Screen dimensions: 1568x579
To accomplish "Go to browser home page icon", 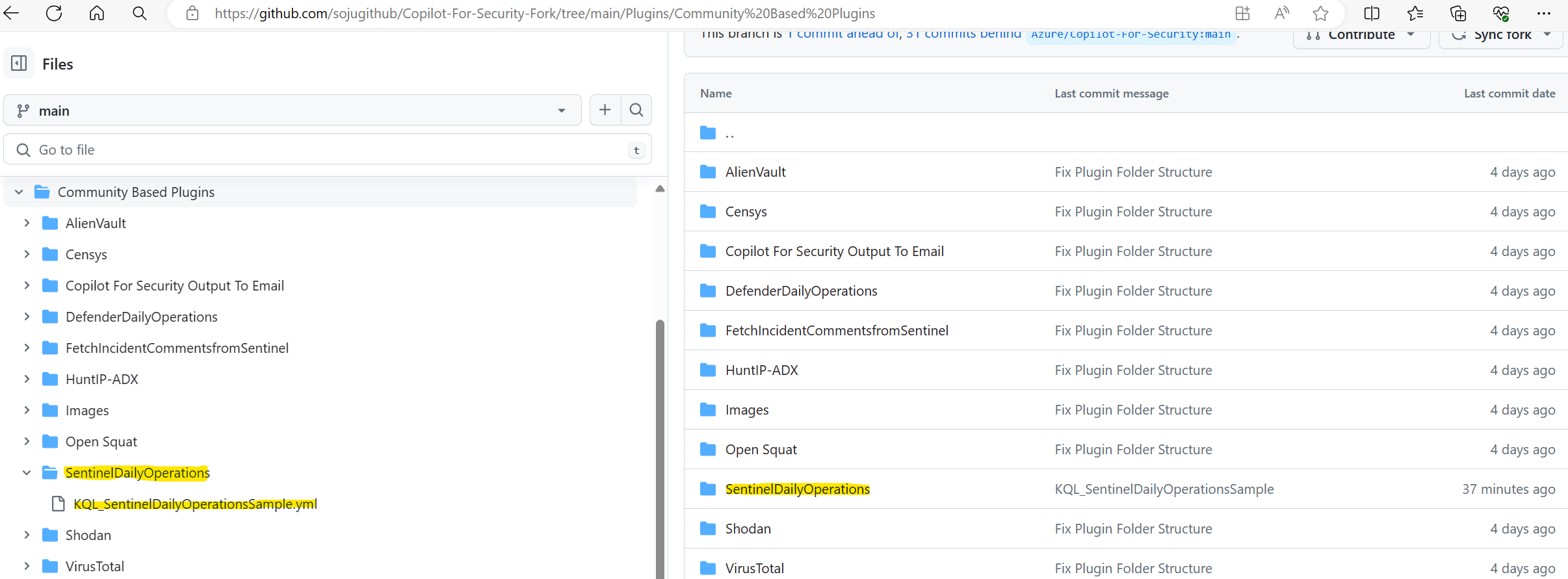I will [97, 14].
